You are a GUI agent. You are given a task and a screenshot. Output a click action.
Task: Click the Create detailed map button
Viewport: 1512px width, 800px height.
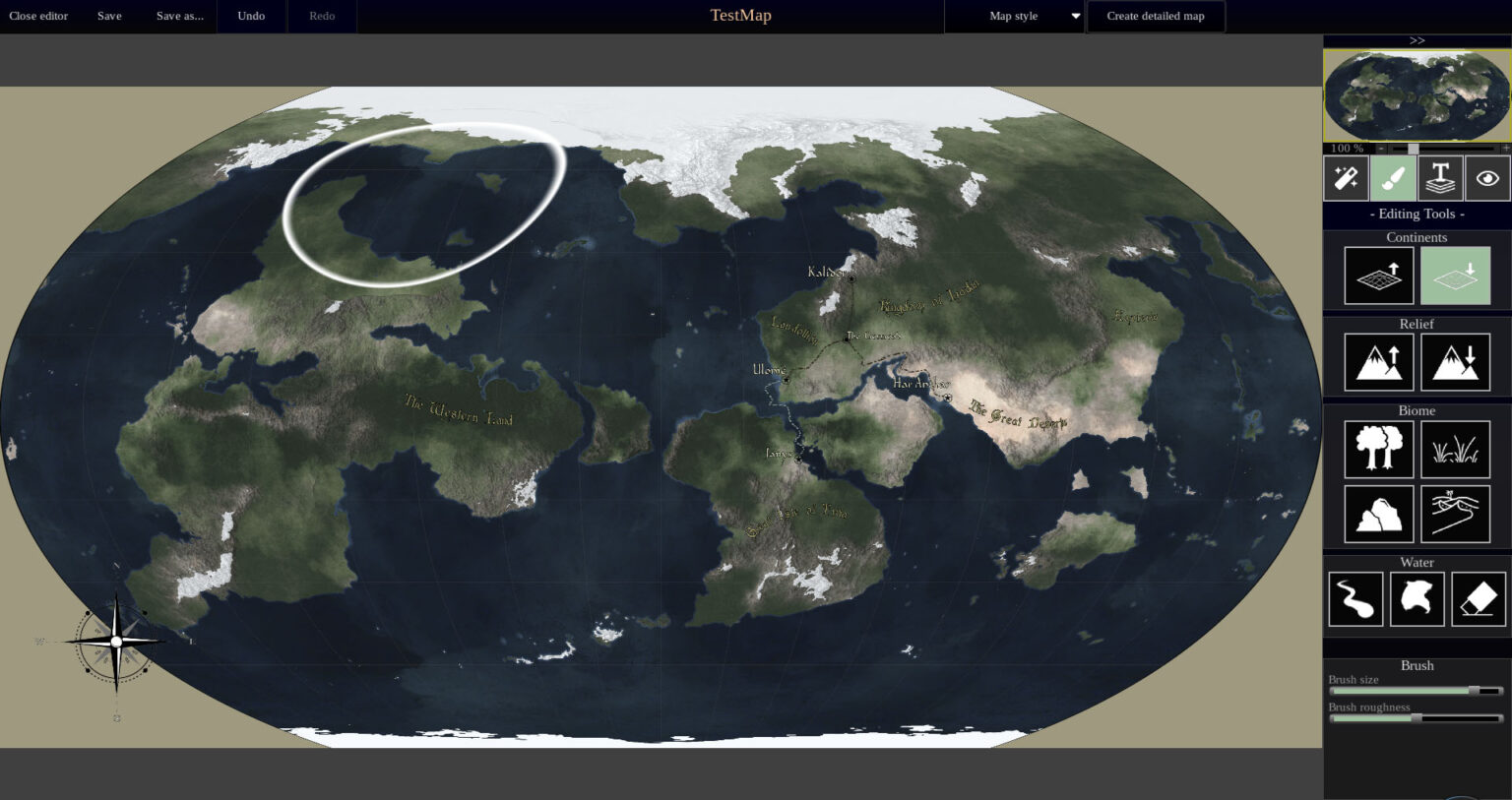pos(1155,16)
